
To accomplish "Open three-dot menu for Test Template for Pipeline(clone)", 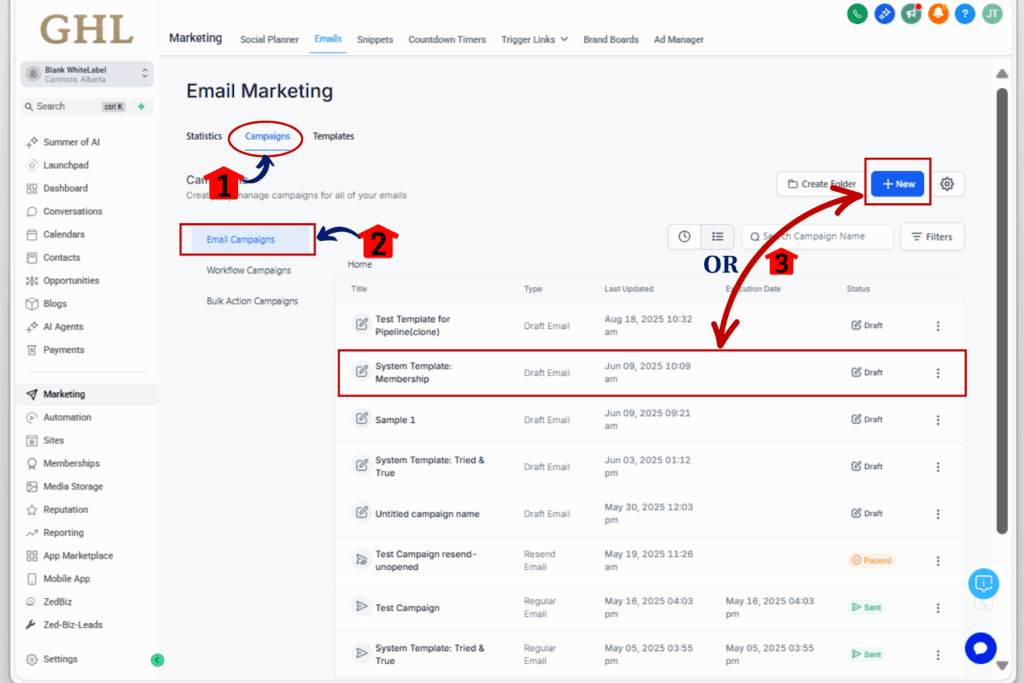I will pyautogui.click(x=938, y=326).
